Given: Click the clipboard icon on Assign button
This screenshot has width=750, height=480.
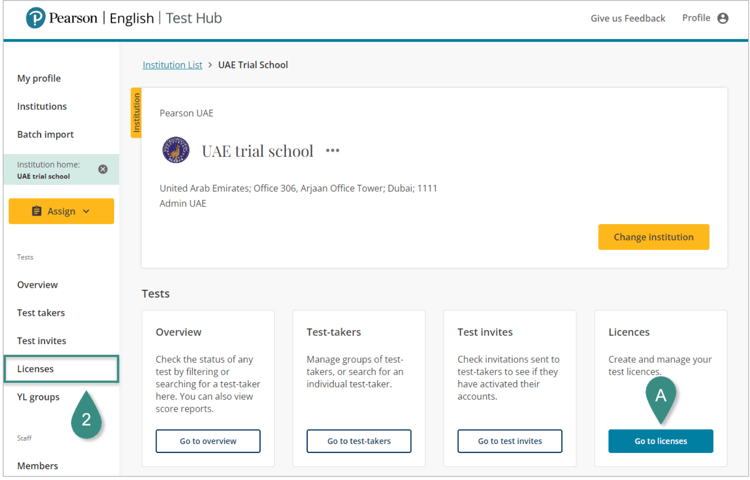Looking at the screenshot, I should point(37,211).
